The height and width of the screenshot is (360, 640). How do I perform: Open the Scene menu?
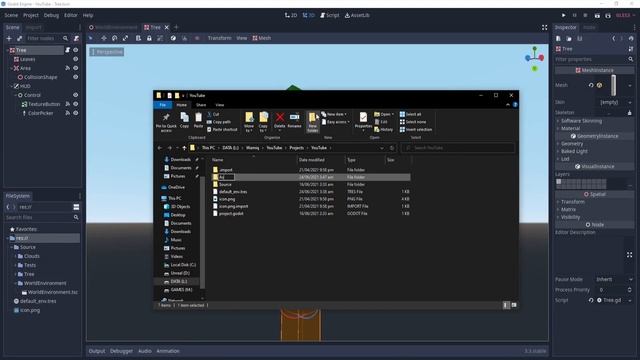pos(11,15)
